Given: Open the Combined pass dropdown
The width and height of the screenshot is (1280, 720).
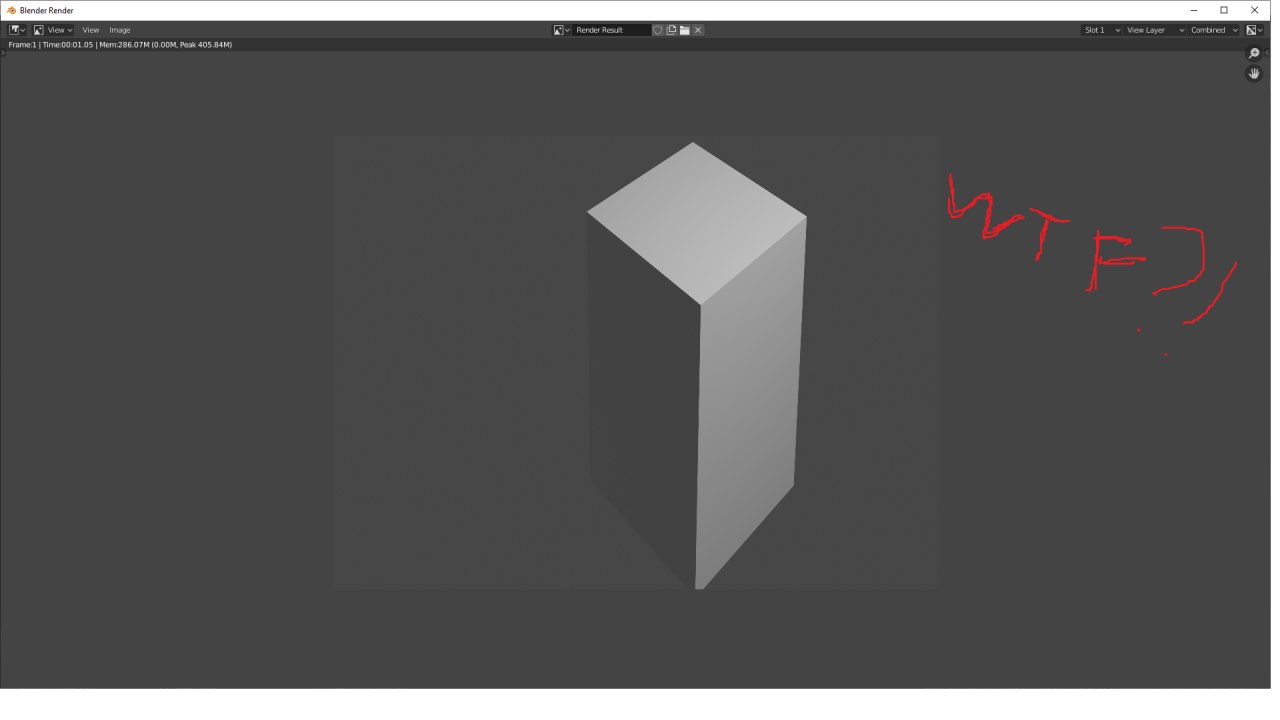Looking at the screenshot, I should click(x=1214, y=30).
